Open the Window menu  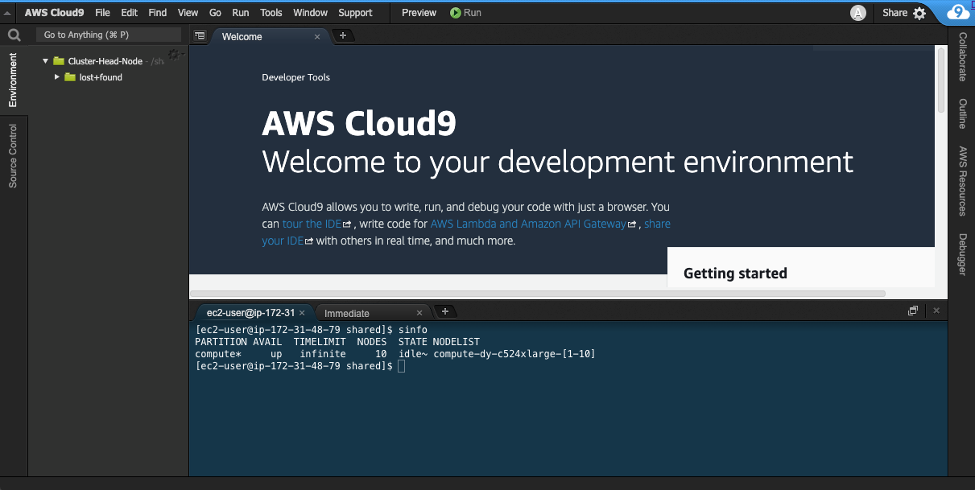pos(310,12)
